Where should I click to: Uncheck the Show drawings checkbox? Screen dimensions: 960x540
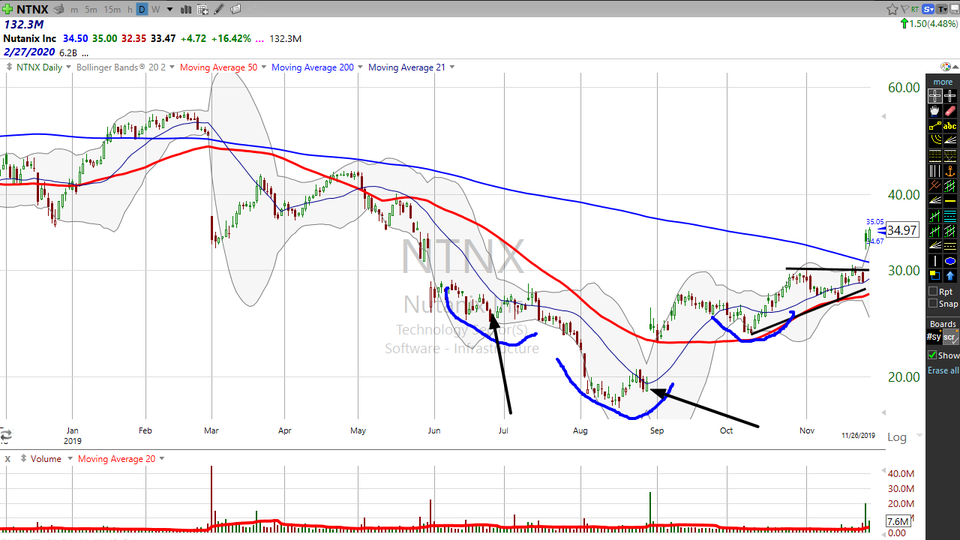click(932, 354)
